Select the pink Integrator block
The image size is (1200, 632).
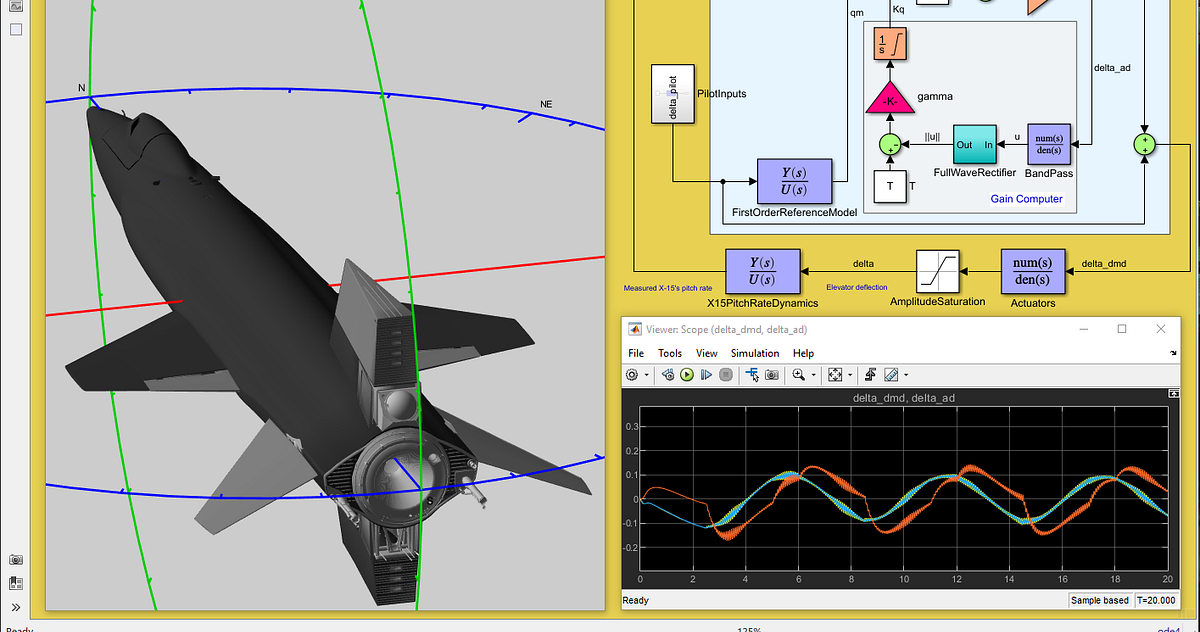point(888,43)
